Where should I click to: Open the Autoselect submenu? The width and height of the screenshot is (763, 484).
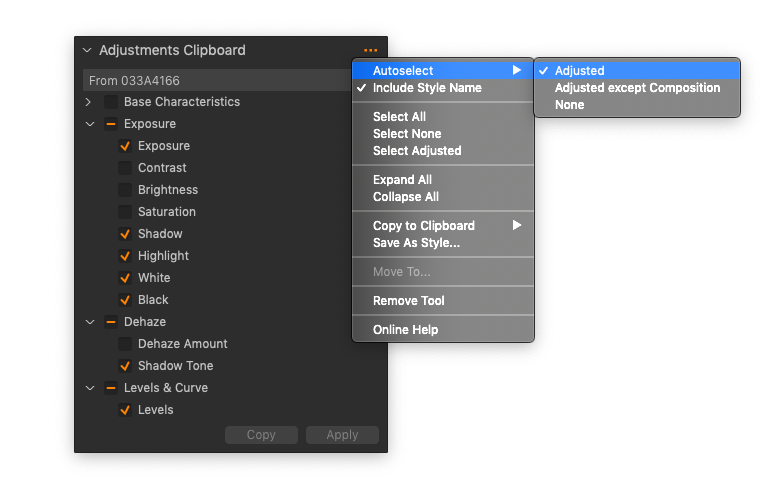coord(443,71)
